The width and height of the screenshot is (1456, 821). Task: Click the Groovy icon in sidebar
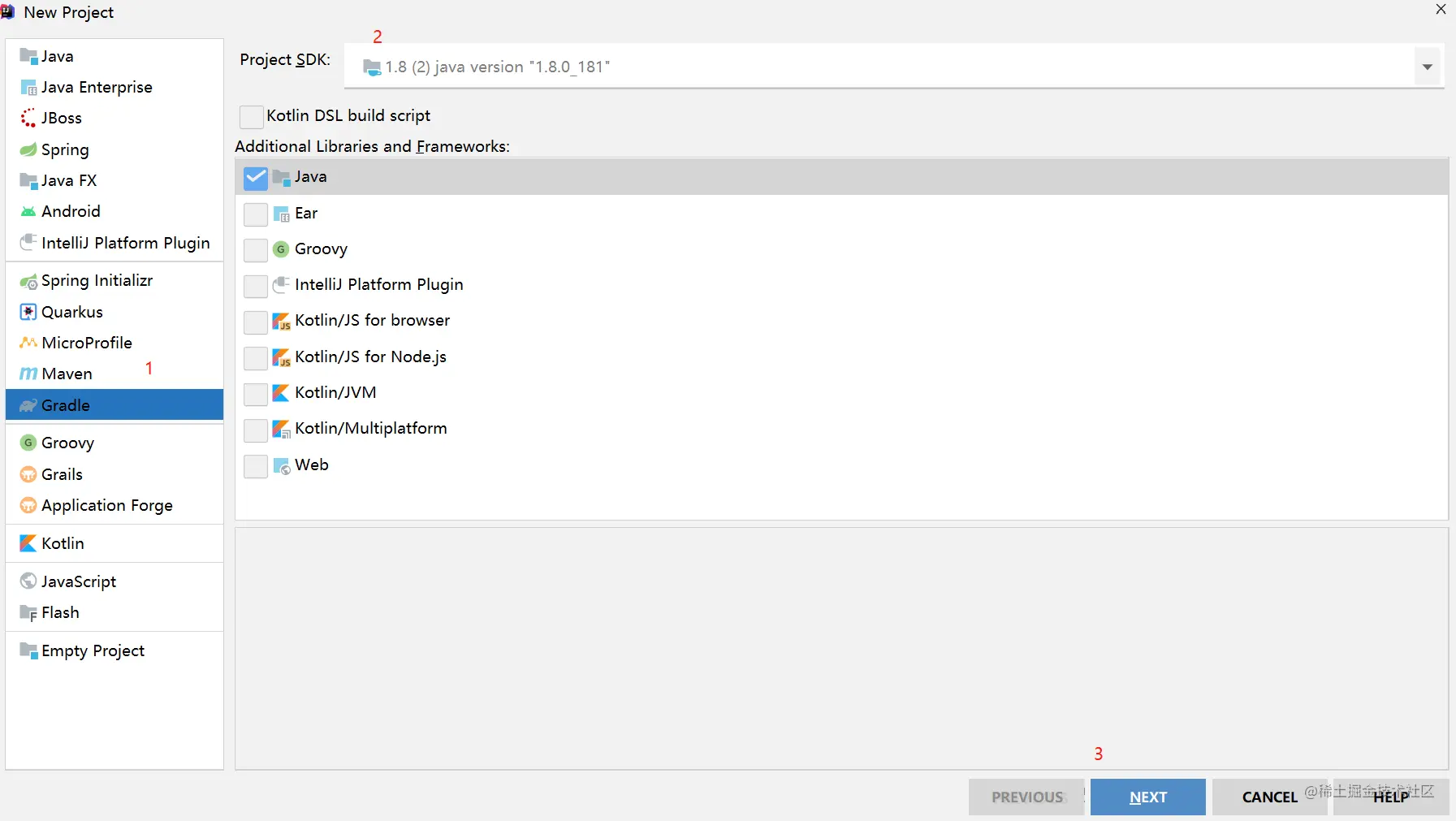tap(28, 443)
